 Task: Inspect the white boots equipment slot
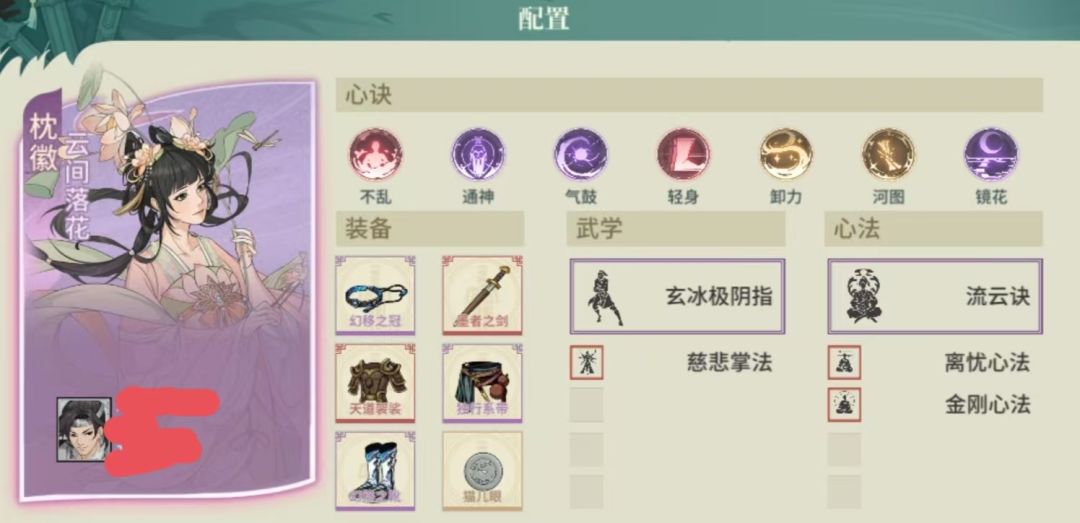pos(375,471)
